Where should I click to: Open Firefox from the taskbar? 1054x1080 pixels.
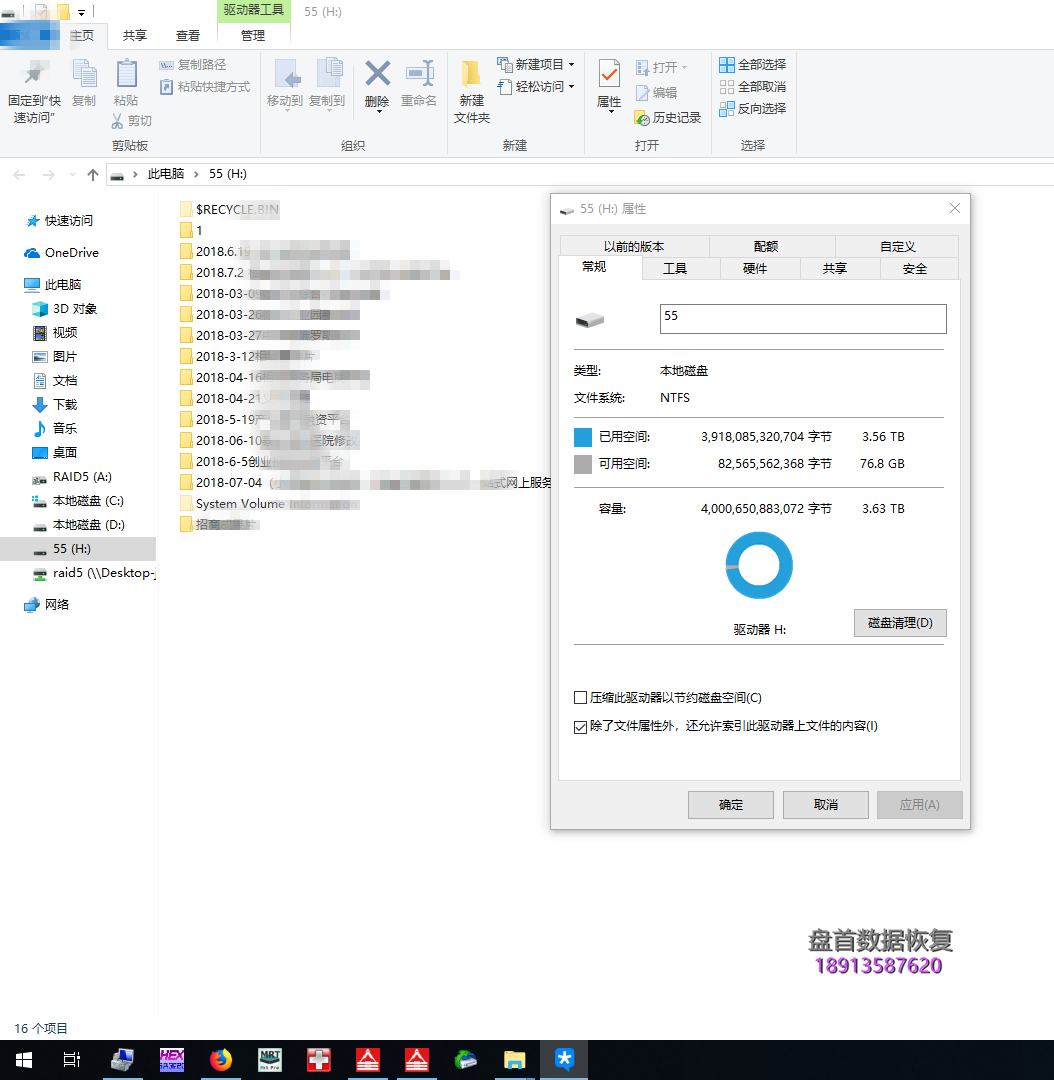(221, 1059)
